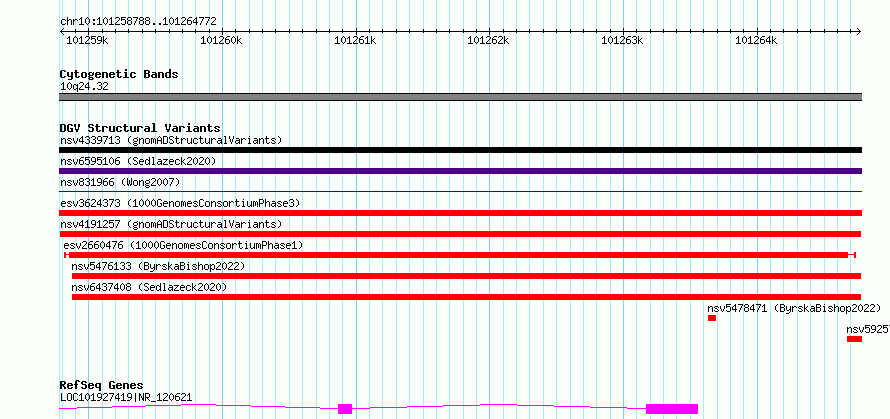Image resolution: width=890 pixels, height=419 pixels.
Task: Select the purple nsv6595106 variant bar
Action: point(460,171)
